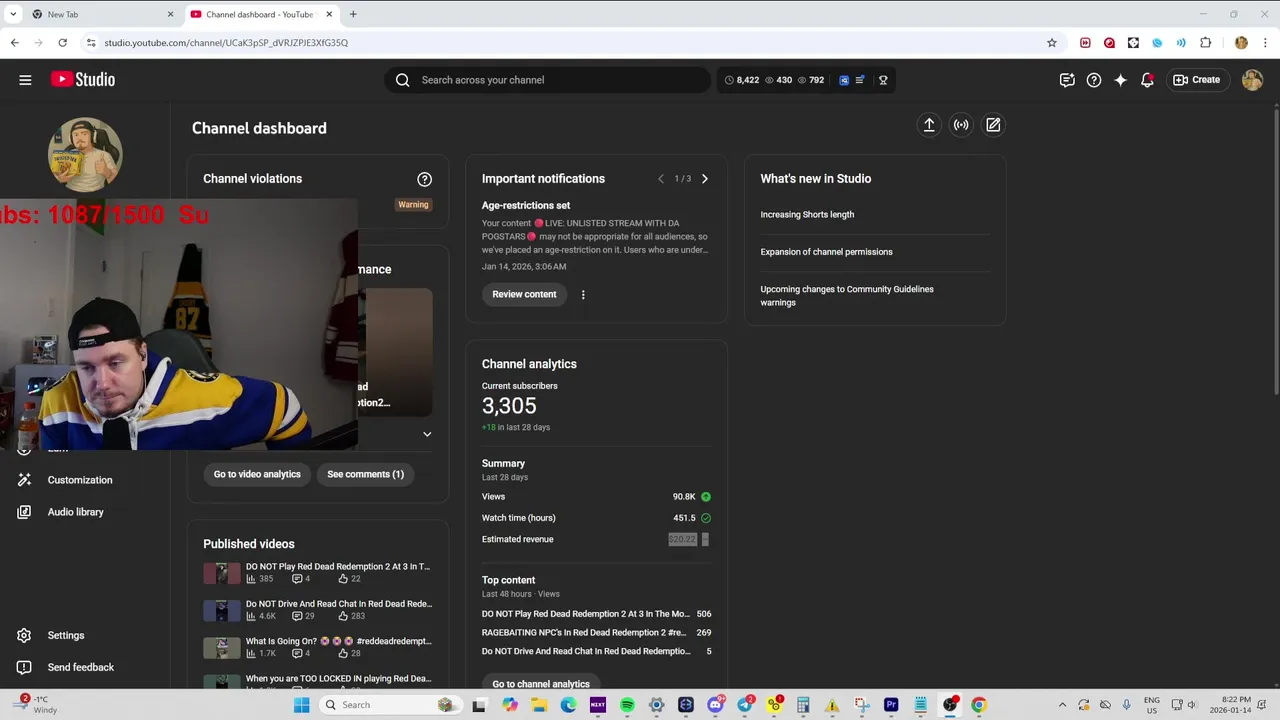Show hidden system tray icons
The image size is (1280, 720).
click(x=1062, y=705)
